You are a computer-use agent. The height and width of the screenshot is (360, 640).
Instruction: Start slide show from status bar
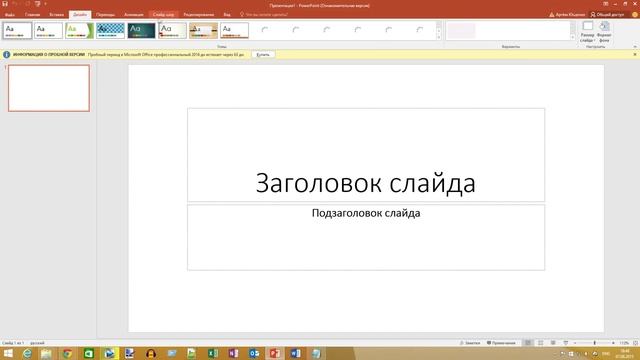pyautogui.click(x=566, y=343)
